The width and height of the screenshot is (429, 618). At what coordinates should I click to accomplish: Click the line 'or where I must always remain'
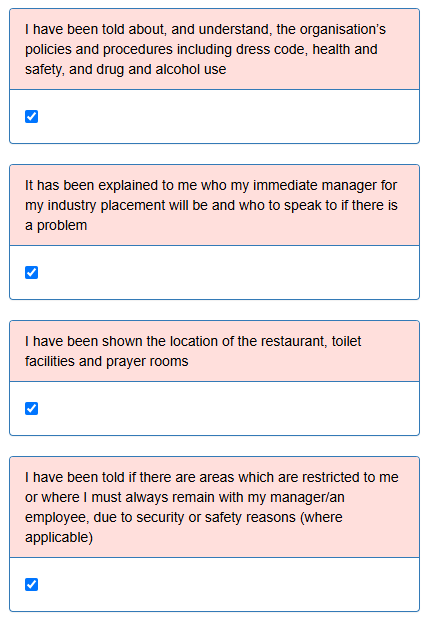185,497
